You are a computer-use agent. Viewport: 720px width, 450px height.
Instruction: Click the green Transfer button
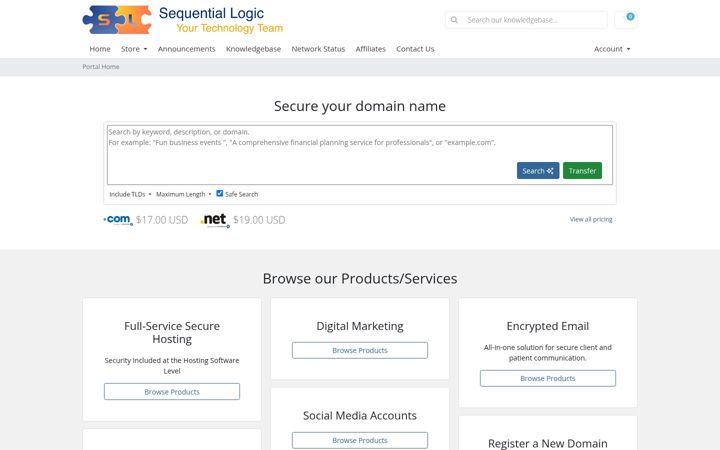[x=582, y=170]
